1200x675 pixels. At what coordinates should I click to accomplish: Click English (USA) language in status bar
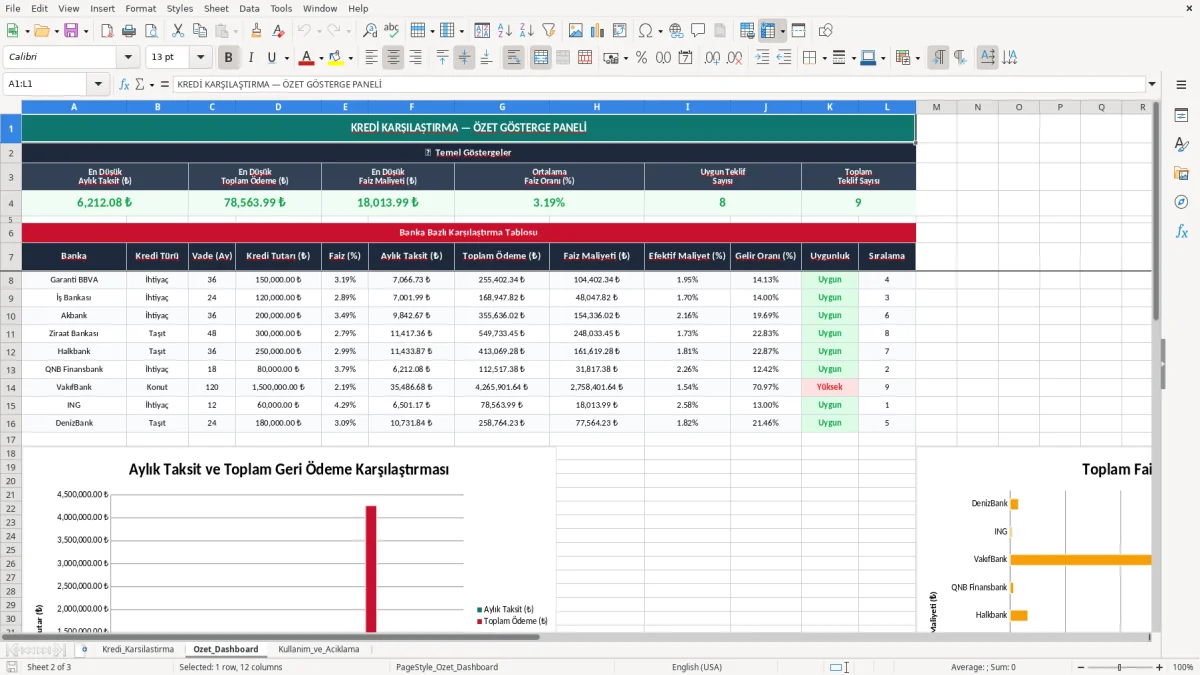[x=697, y=667]
